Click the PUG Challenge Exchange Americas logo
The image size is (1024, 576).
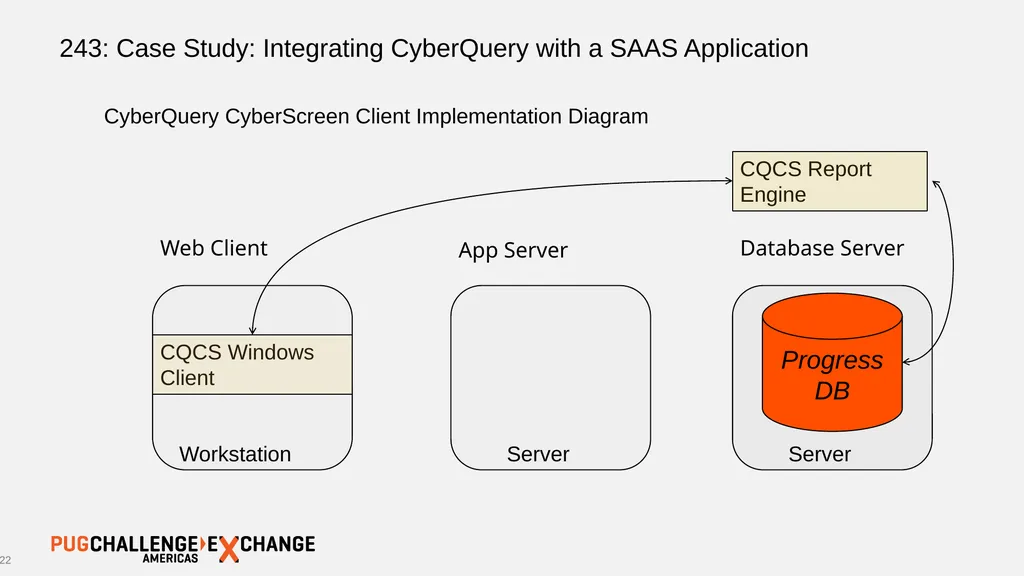point(183,549)
